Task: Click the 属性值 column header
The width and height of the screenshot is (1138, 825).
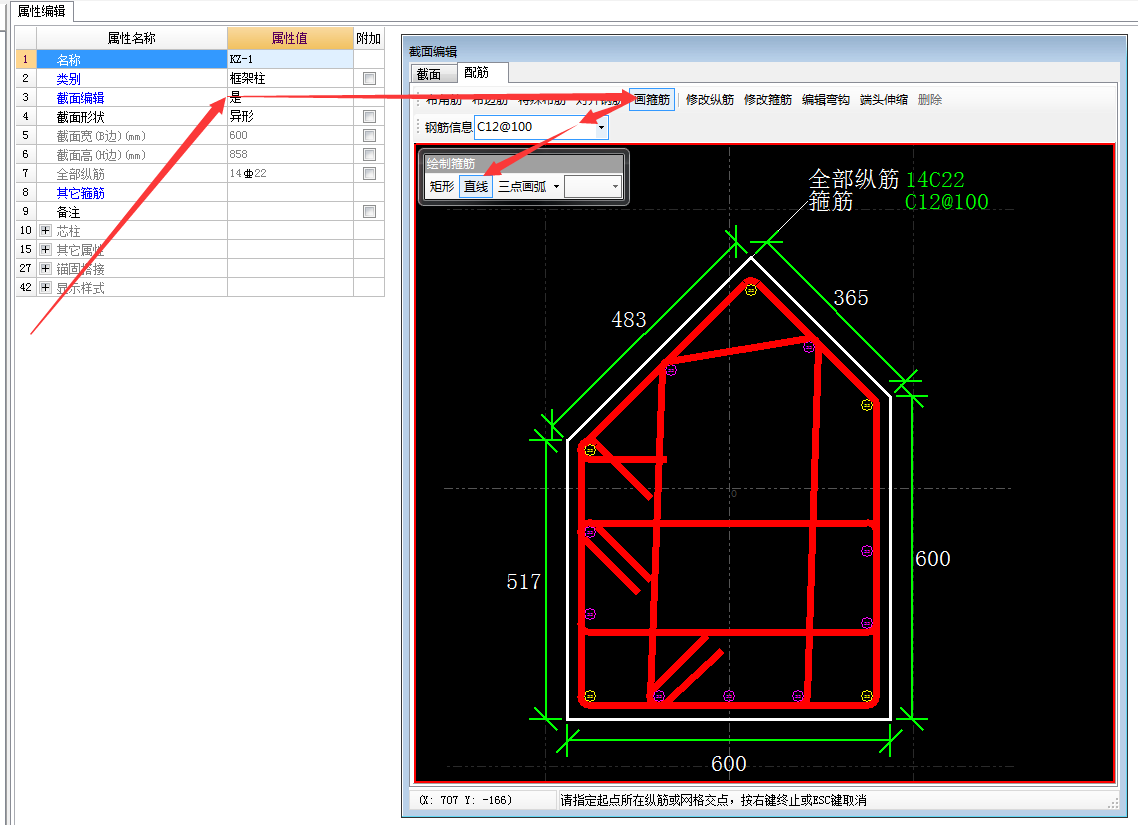Action: click(x=290, y=38)
